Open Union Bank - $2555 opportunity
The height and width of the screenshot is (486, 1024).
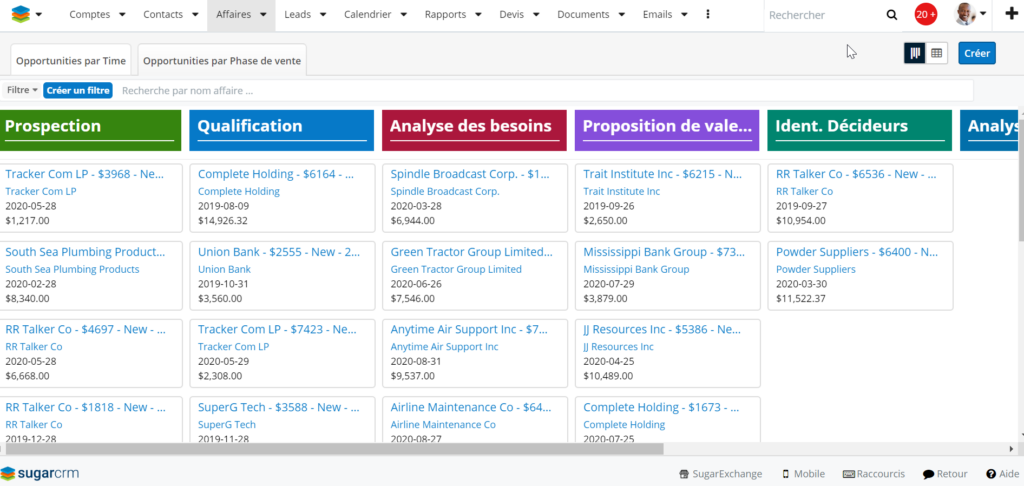point(278,251)
